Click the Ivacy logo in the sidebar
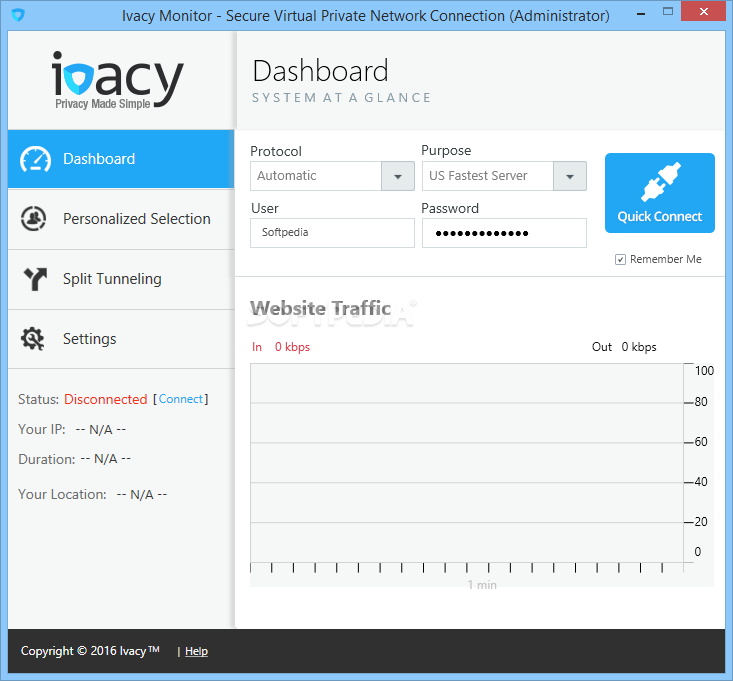 117,80
